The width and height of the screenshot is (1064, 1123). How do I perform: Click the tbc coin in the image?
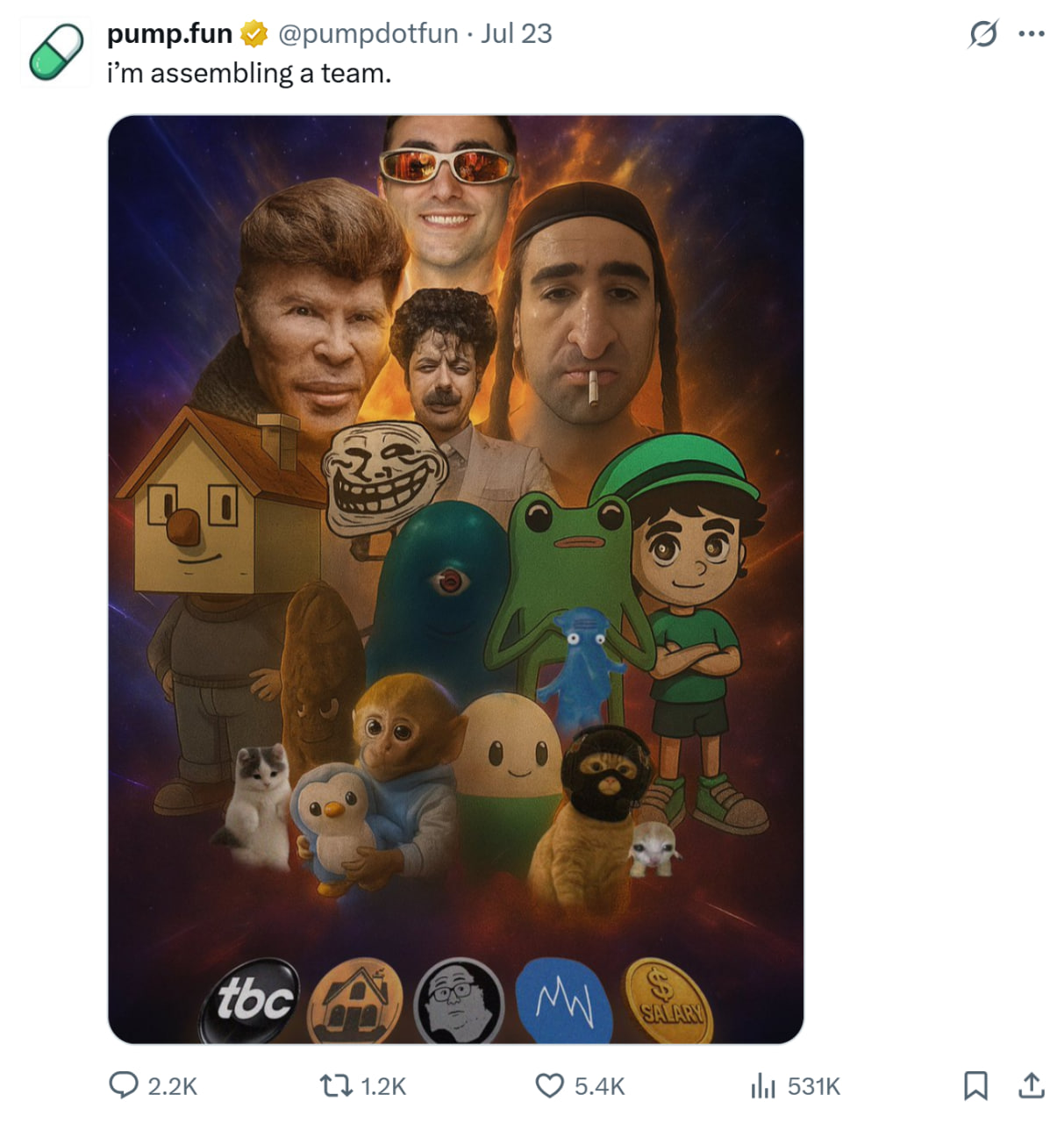254,1000
